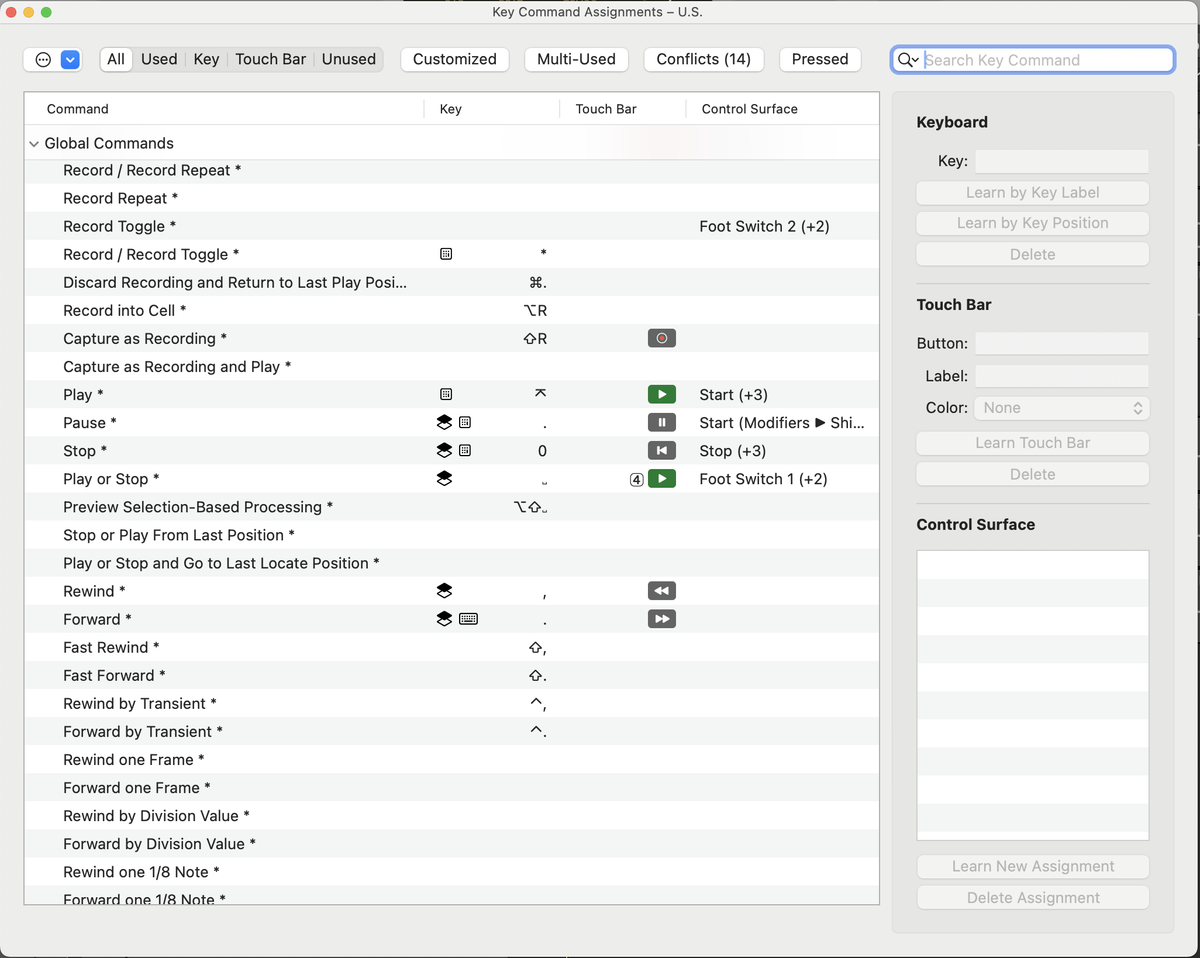Screen dimensions: 1200x958
Task: Toggle the Pressed filter
Action: 820,59
